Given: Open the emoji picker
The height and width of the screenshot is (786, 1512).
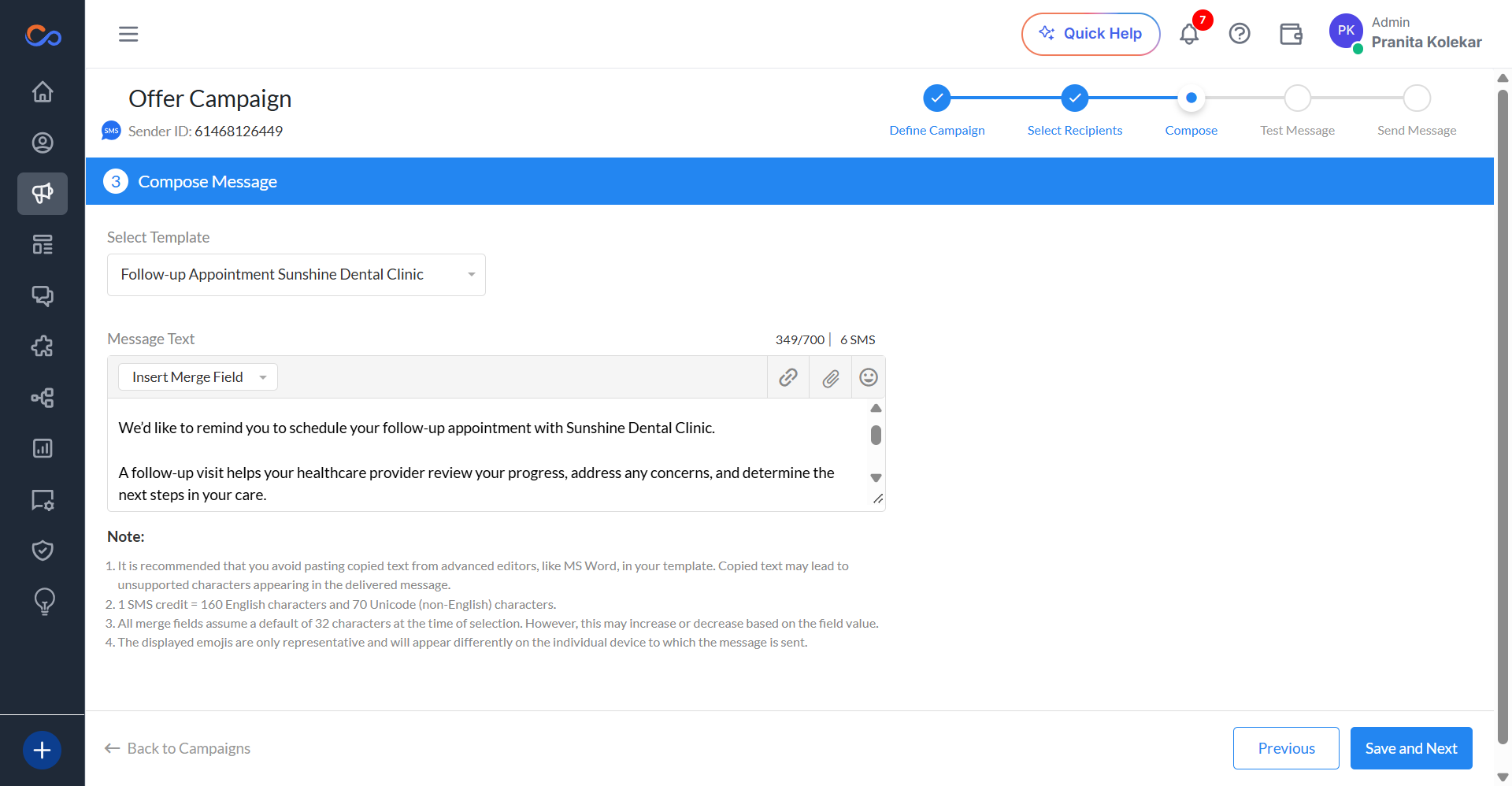Looking at the screenshot, I should pos(869,377).
